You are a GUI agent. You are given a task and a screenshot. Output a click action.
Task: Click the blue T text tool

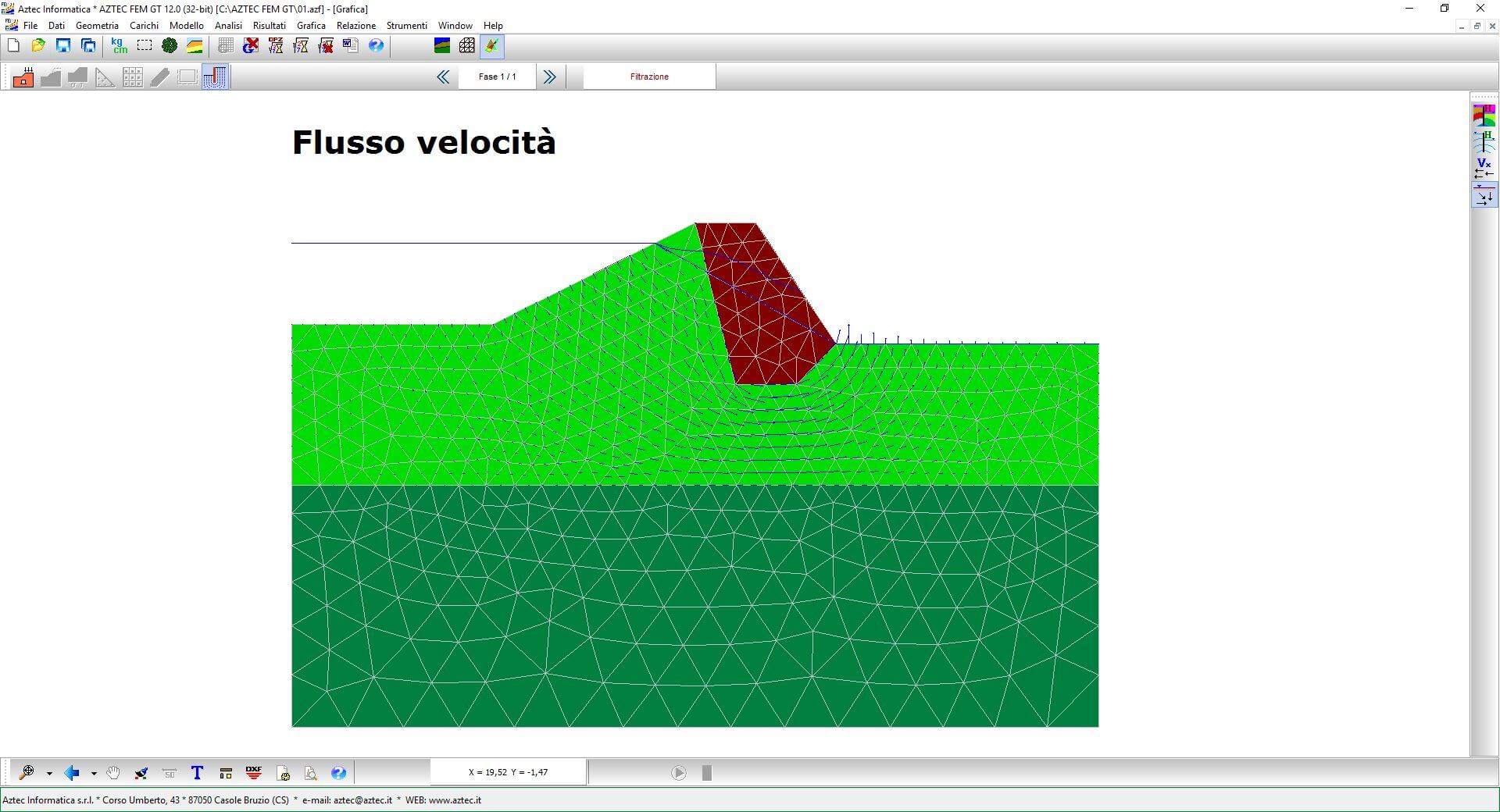(197, 773)
